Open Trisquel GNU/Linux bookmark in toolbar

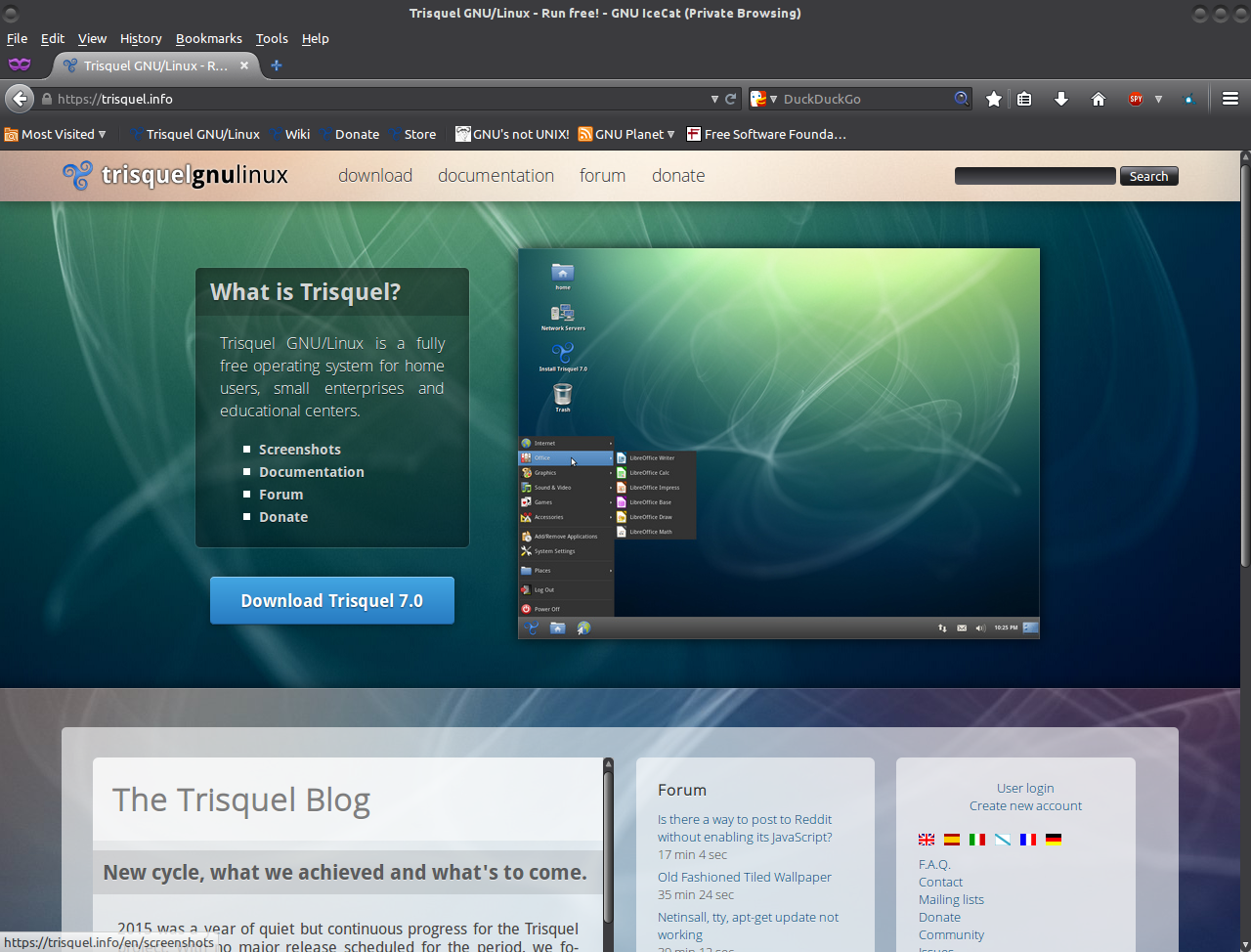point(194,134)
